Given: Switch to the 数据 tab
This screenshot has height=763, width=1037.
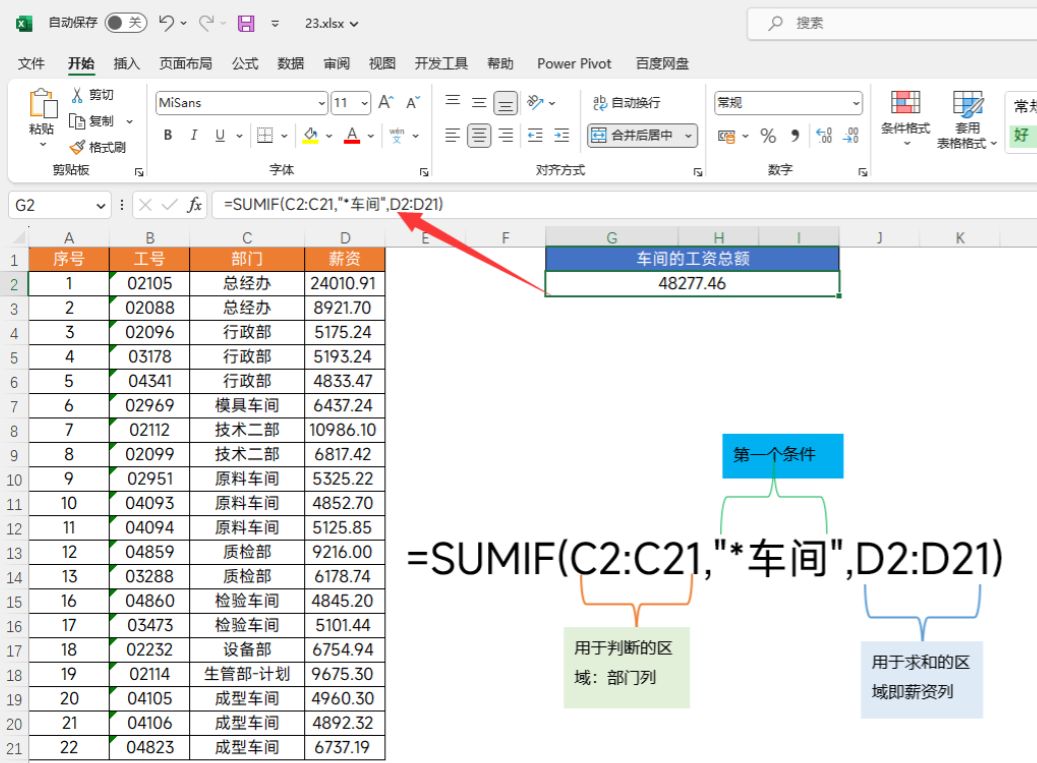Looking at the screenshot, I should (x=290, y=63).
